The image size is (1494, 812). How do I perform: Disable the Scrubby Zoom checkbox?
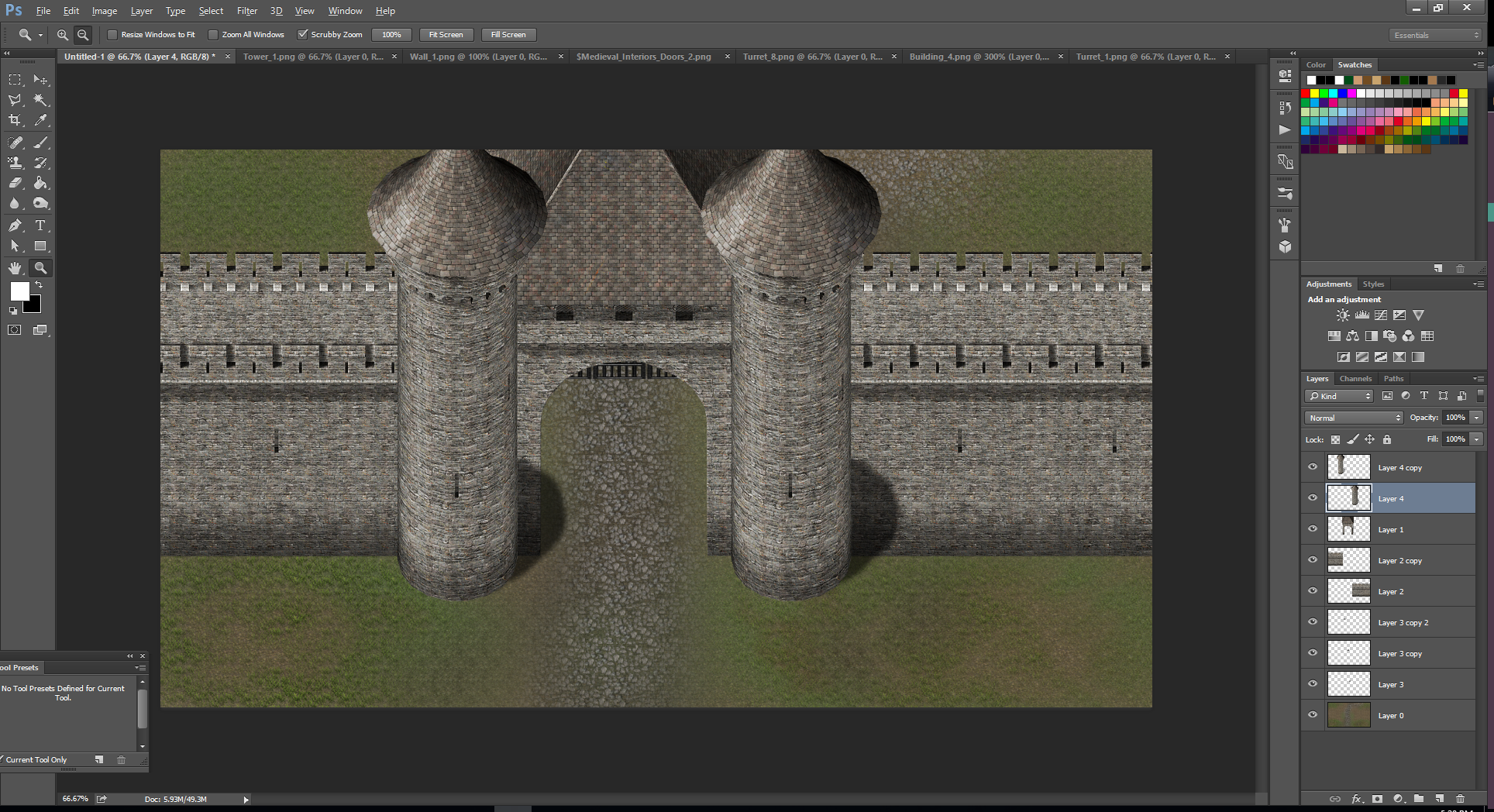tap(303, 35)
